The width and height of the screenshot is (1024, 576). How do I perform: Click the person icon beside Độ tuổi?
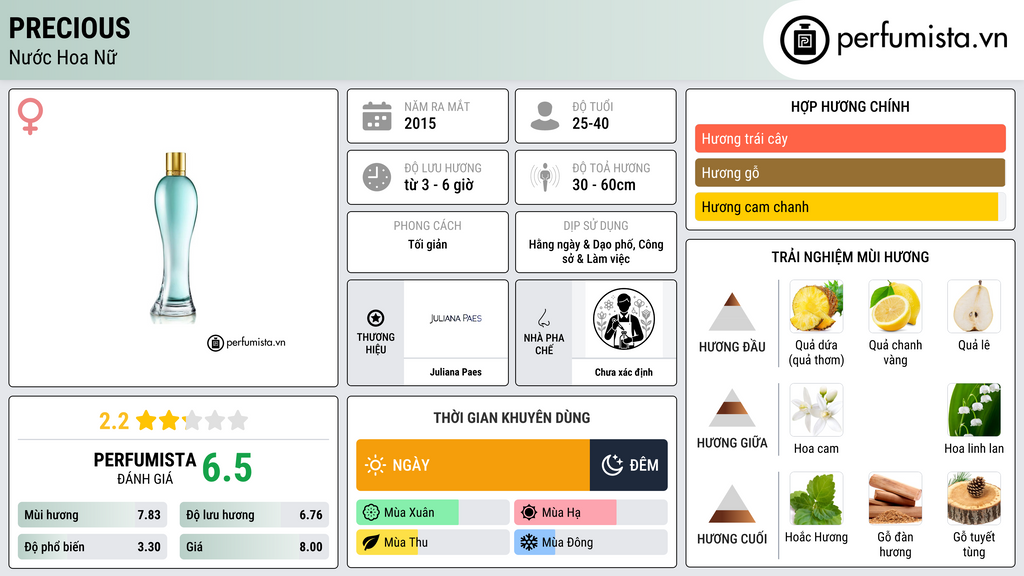(x=545, y=116)
